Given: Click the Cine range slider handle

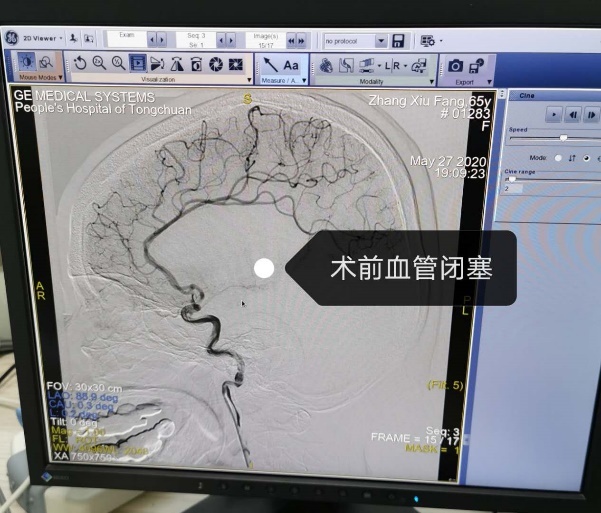Looking at the screenshot, I should tap(512, 179).
